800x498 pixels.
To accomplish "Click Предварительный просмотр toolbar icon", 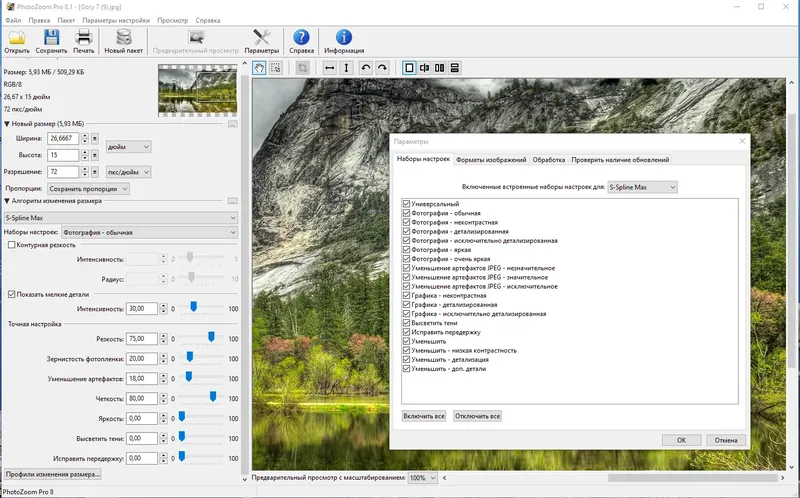I will tap(196, 41).
